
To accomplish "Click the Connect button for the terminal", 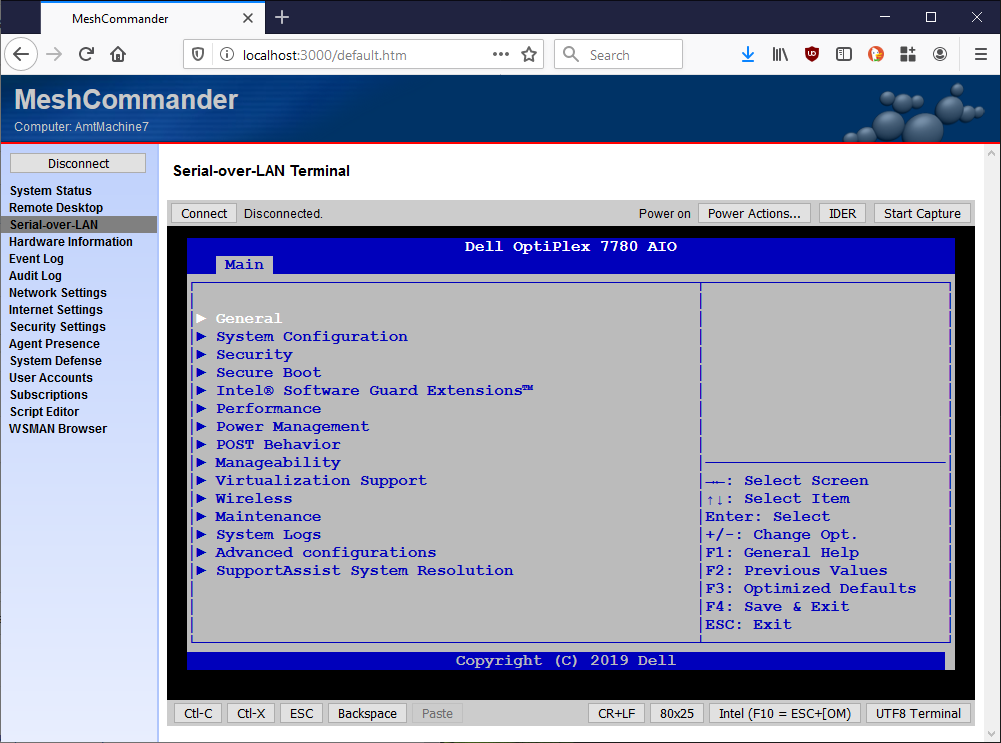I will (204, 213).
